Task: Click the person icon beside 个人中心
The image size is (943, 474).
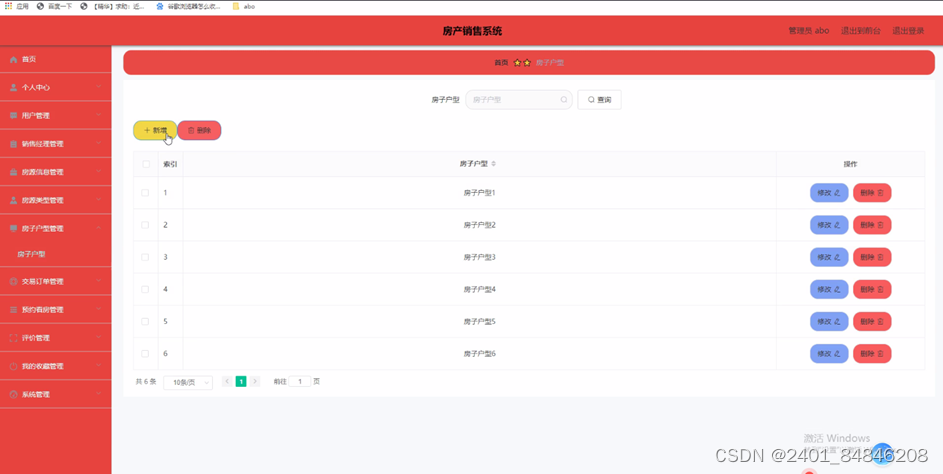Action: tap(13, 87)
